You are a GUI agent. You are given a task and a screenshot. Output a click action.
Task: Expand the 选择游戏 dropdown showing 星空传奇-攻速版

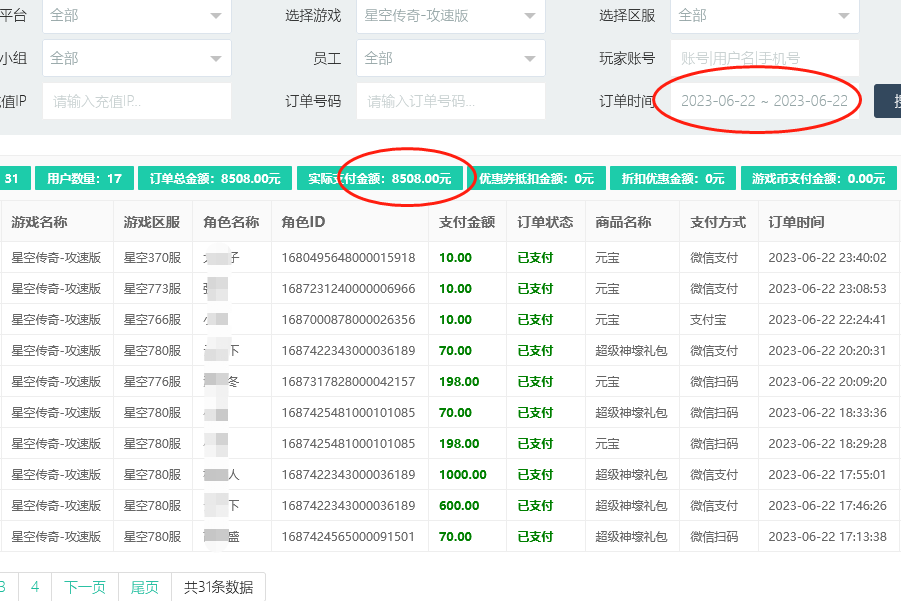coord(450,16)
